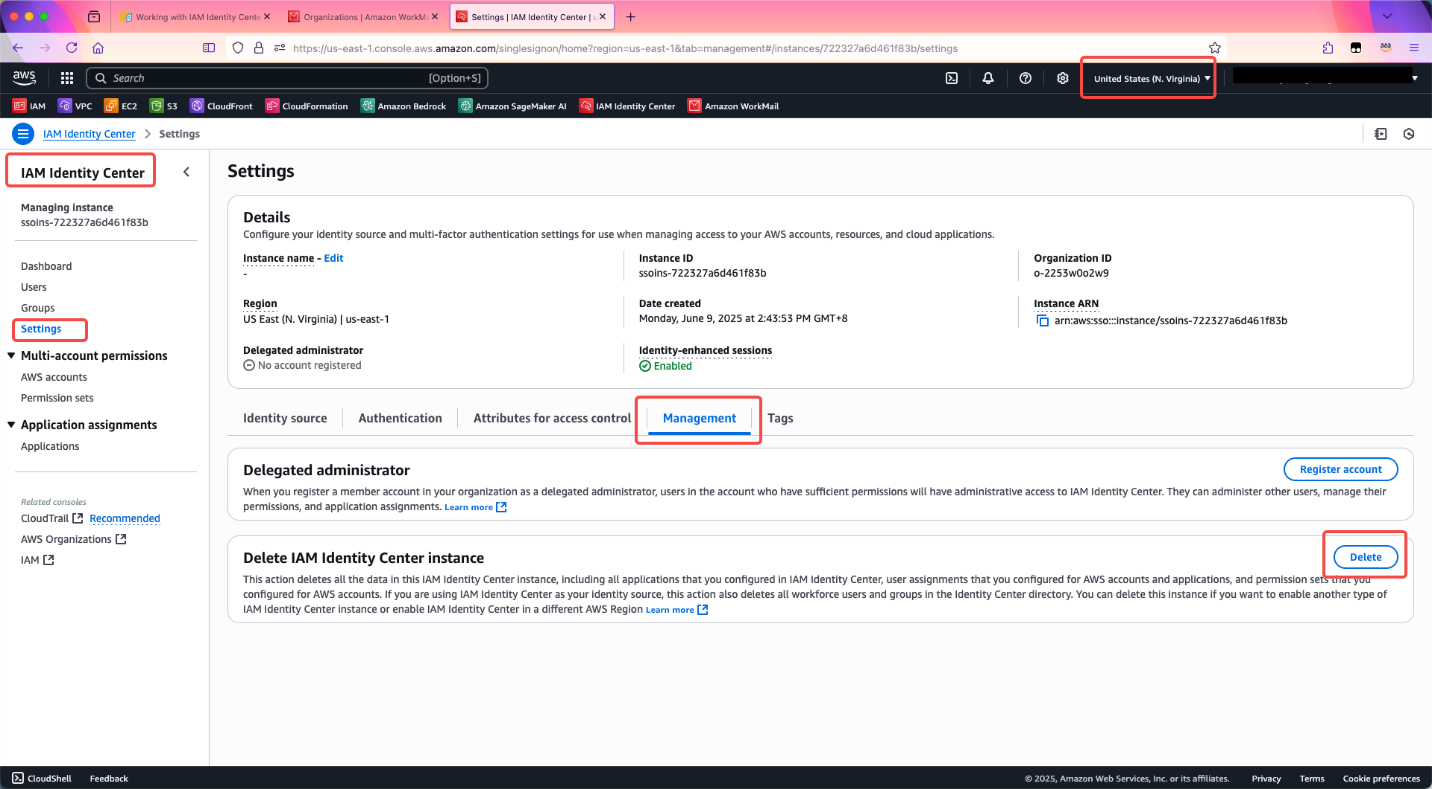Open the hexagon panel icon beside the tutorials icon
The width and height of the screenshot is (1432, 789).
[x=1409, y=134]
